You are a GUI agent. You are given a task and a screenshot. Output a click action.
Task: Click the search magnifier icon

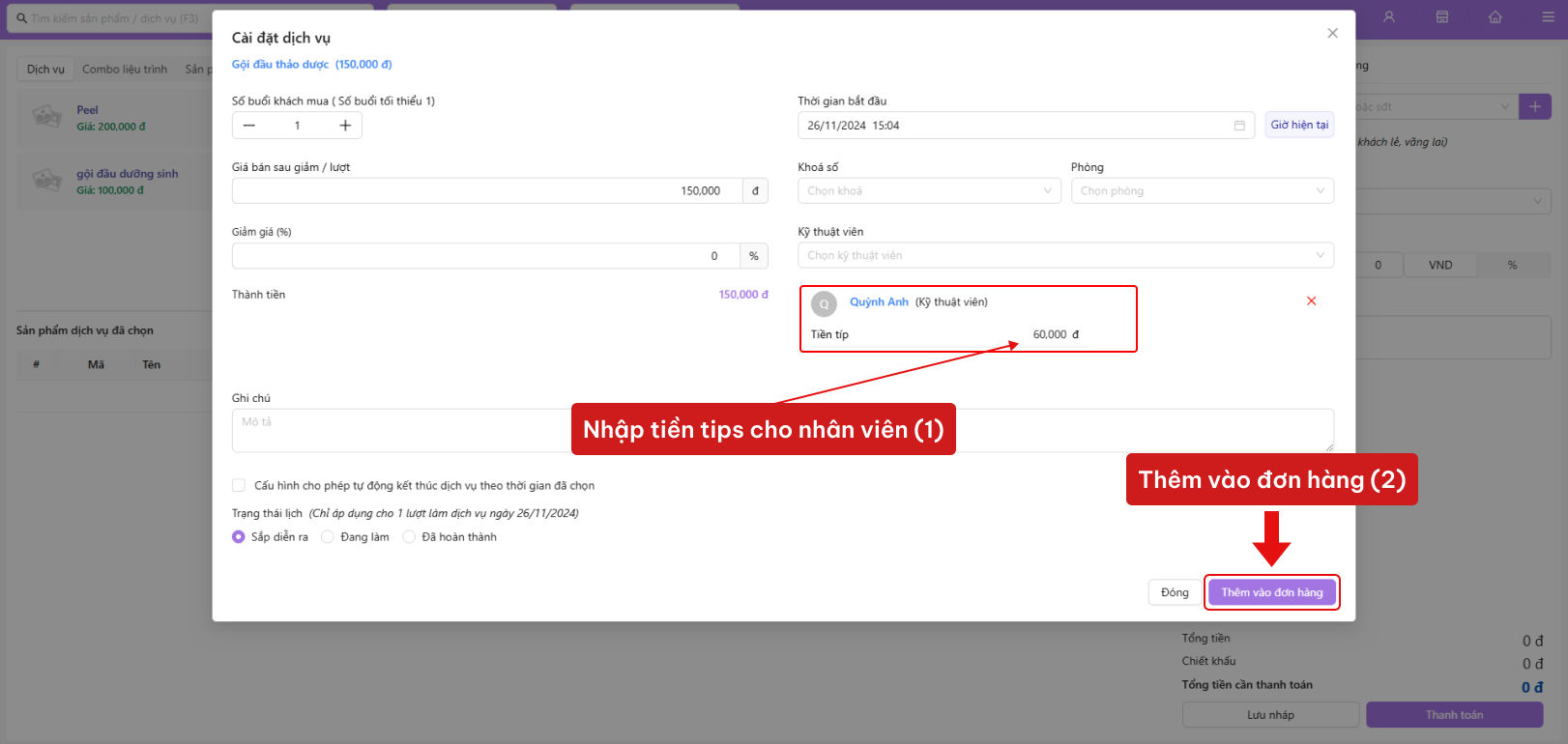(21, 18)
